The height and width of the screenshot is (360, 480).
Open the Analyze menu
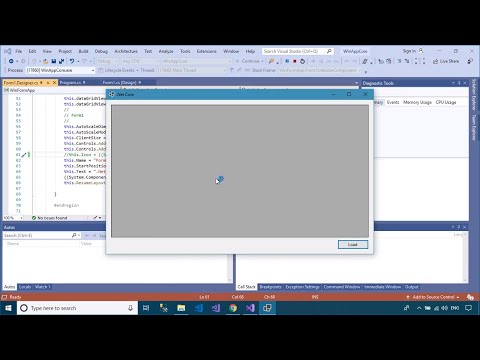pyautogui.click(x=166, y=51)
